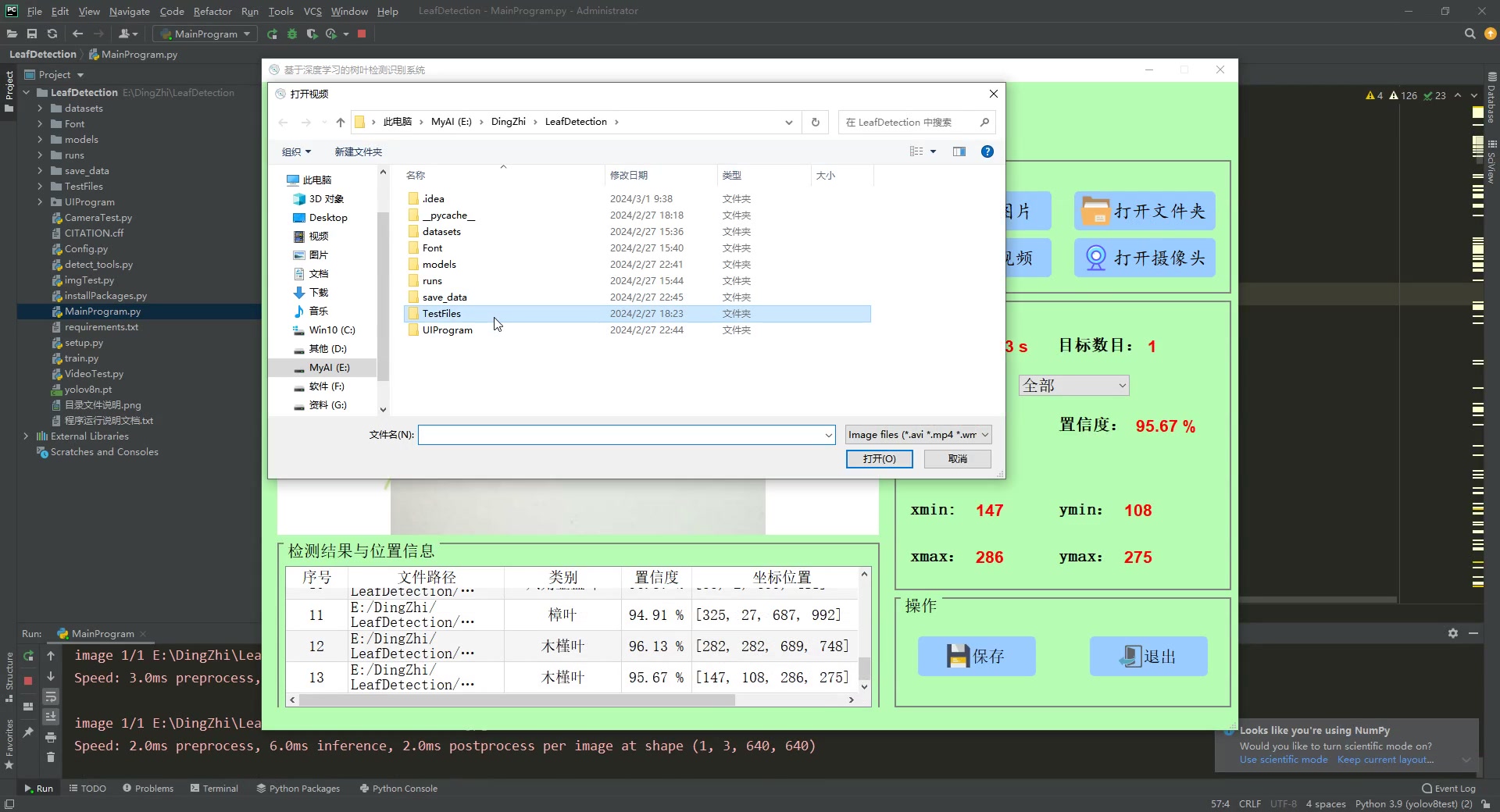Click the 保存 save button in the app
Screen dimensions: 1500x812
(976, 656)
